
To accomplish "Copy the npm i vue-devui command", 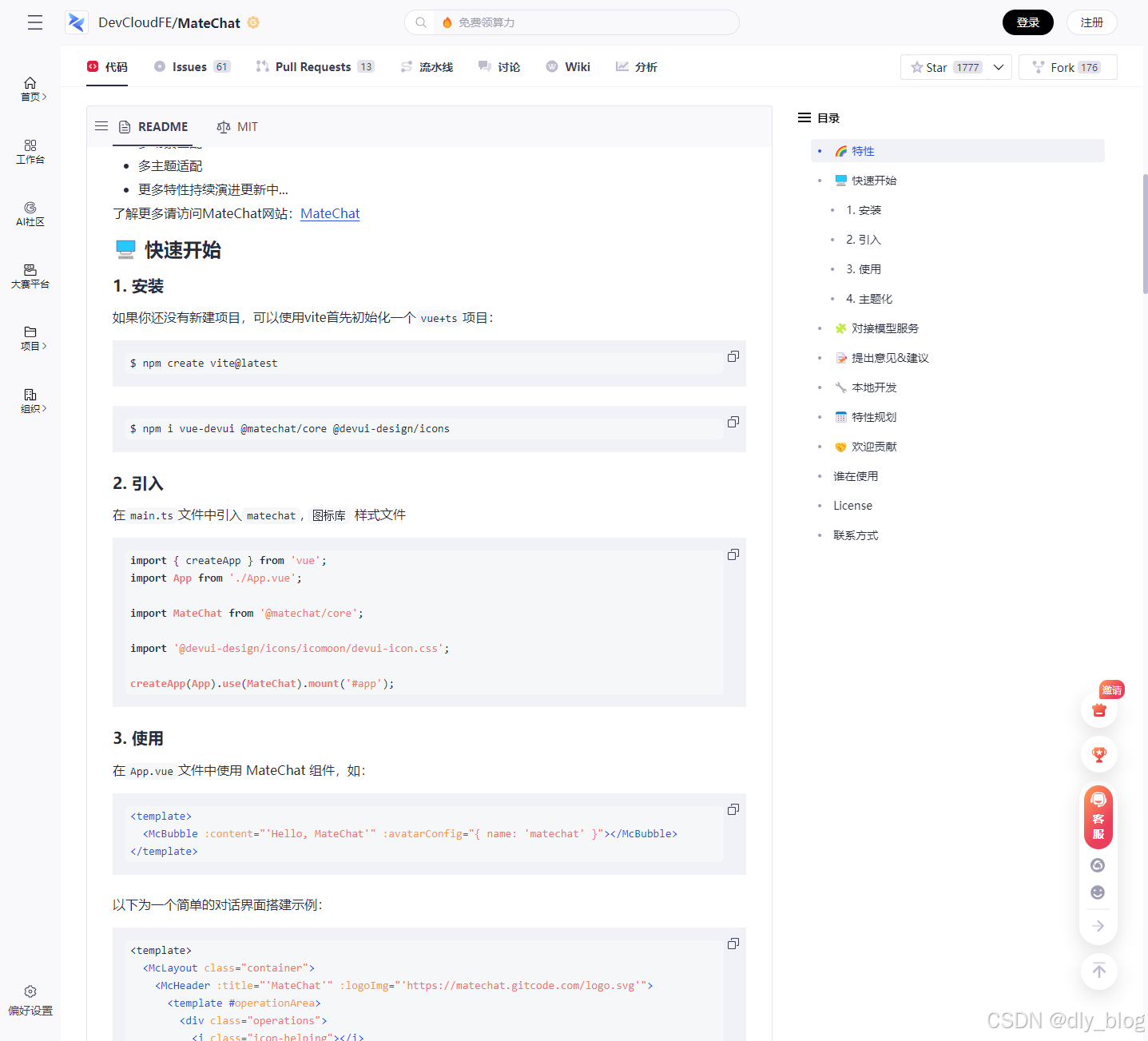I will pyautogui.click(x=733, y=422).
